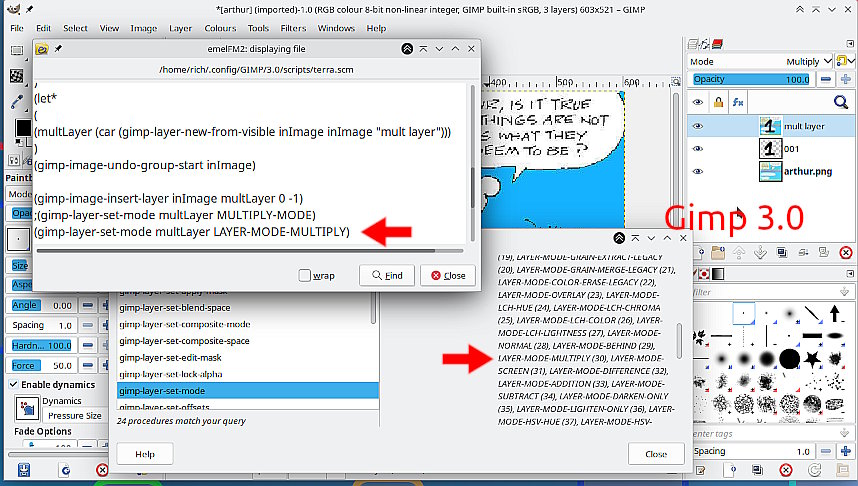Screen dimensions: 858x486
Task: Click the layer effects fx header icon
Action: pyautogui.click(x=738, y=102)
